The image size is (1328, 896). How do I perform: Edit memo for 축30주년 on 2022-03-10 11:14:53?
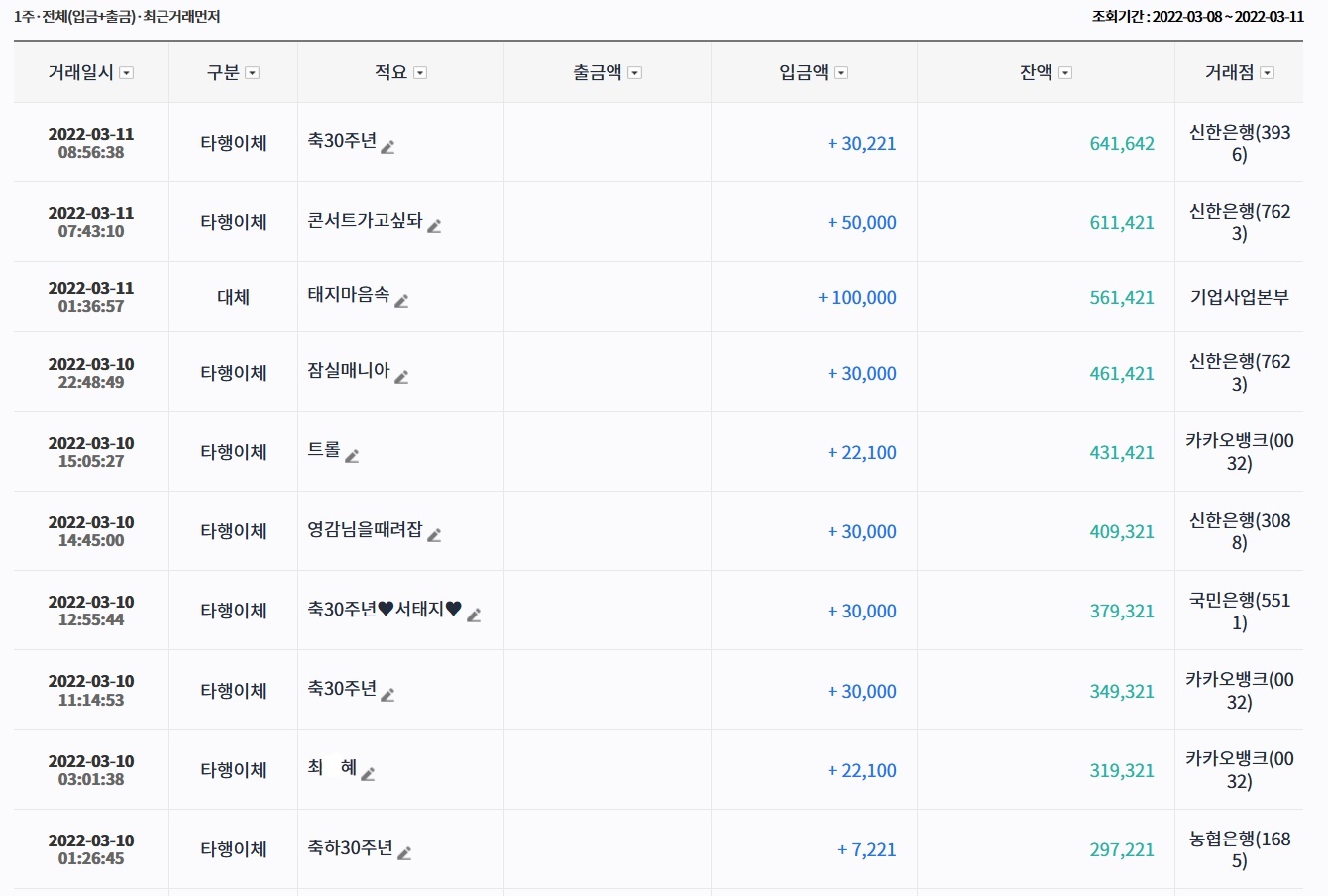[387, 695]
